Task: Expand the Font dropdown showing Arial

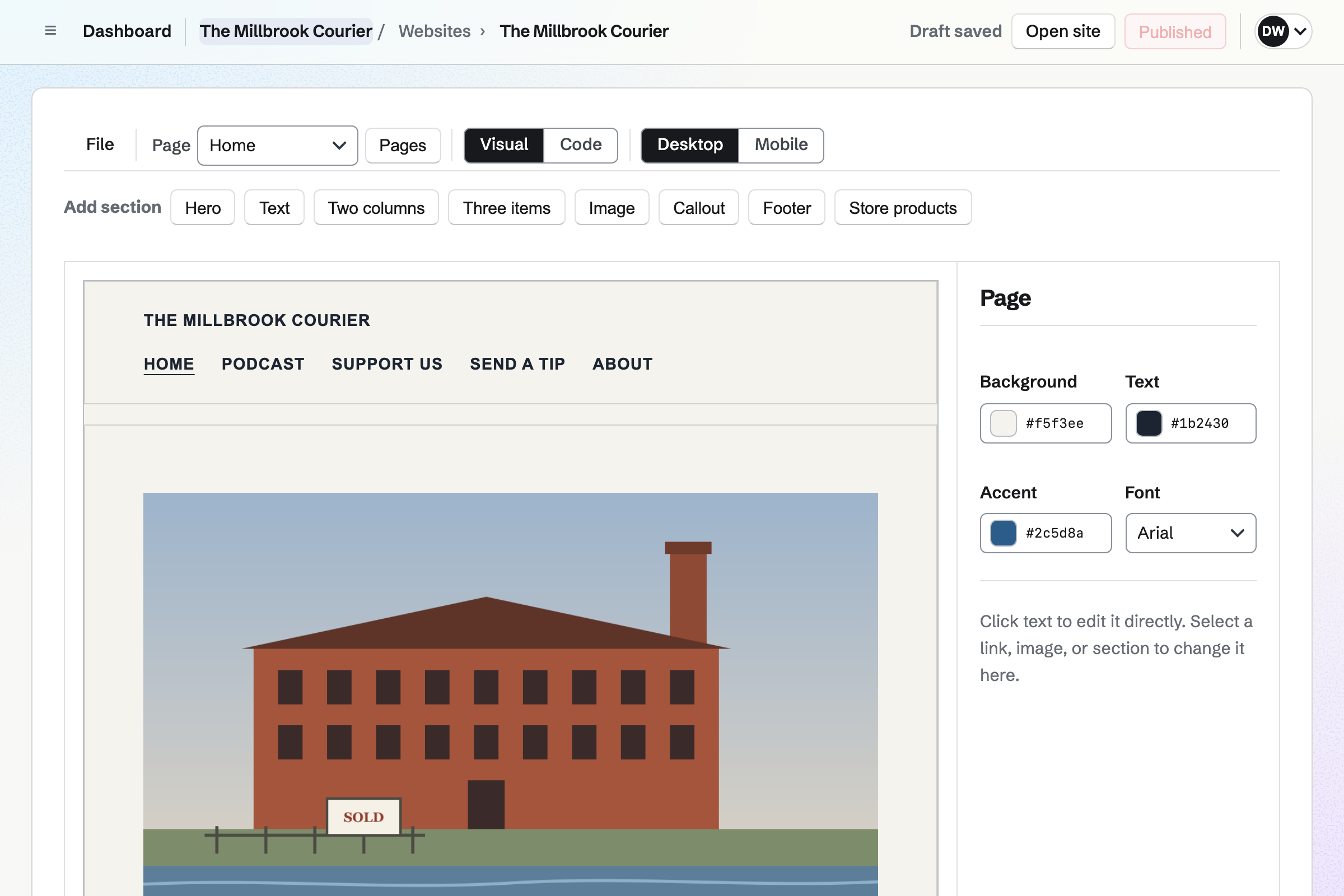Action: 1191,533
